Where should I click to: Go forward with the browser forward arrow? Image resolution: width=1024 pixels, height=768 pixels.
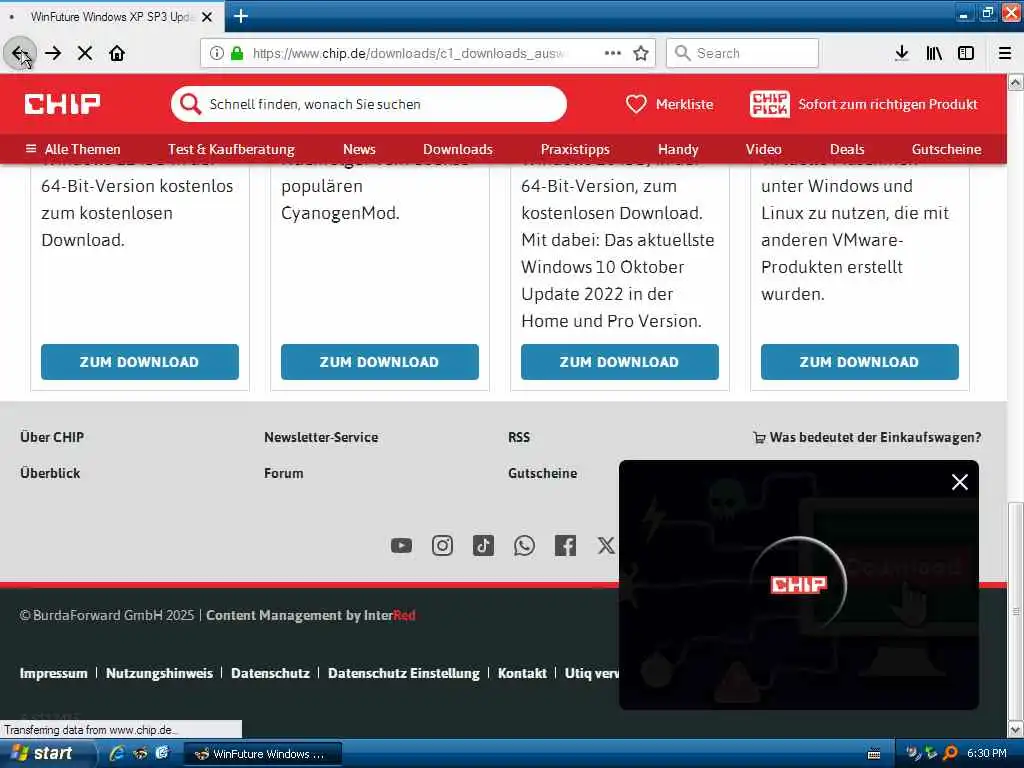click(x=53, y=54)
